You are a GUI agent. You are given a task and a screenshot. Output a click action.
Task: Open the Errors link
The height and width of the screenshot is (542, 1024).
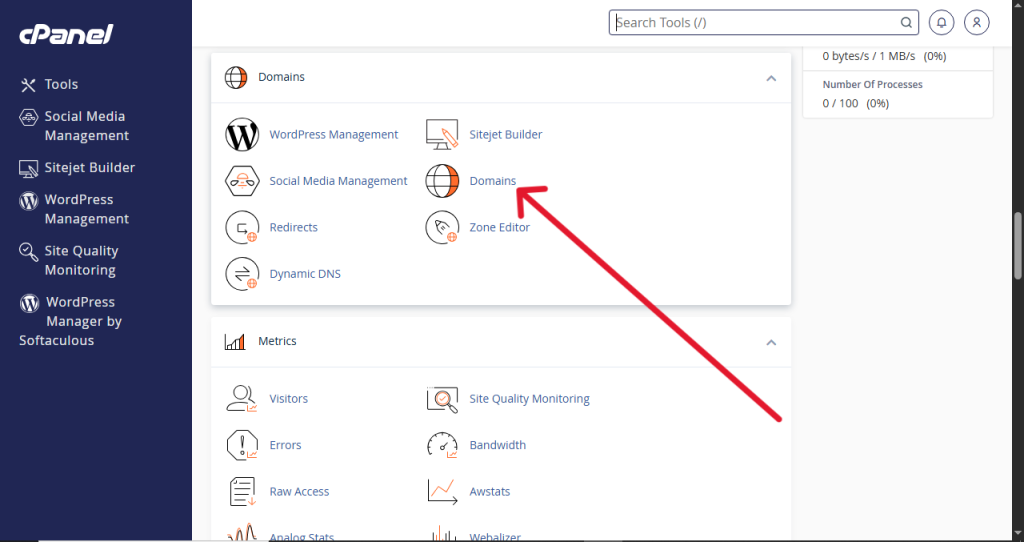[285, 445]
